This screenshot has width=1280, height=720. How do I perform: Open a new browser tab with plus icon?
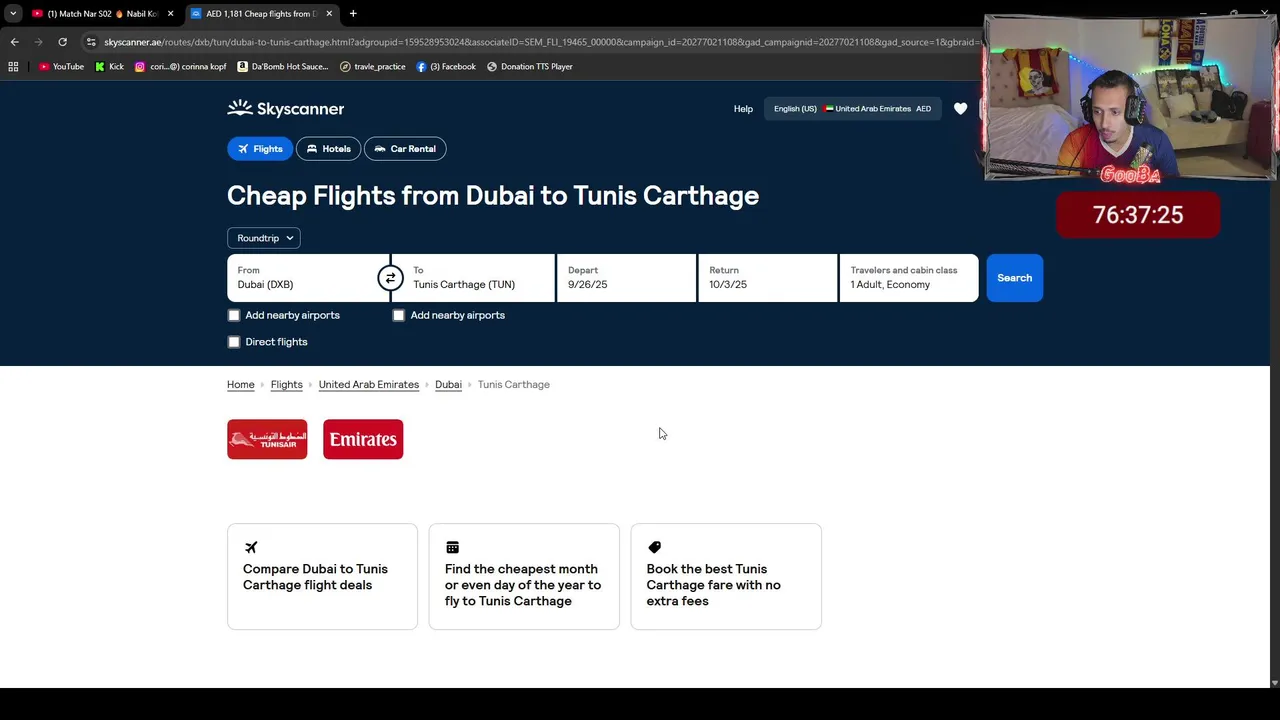click(353, 14)
